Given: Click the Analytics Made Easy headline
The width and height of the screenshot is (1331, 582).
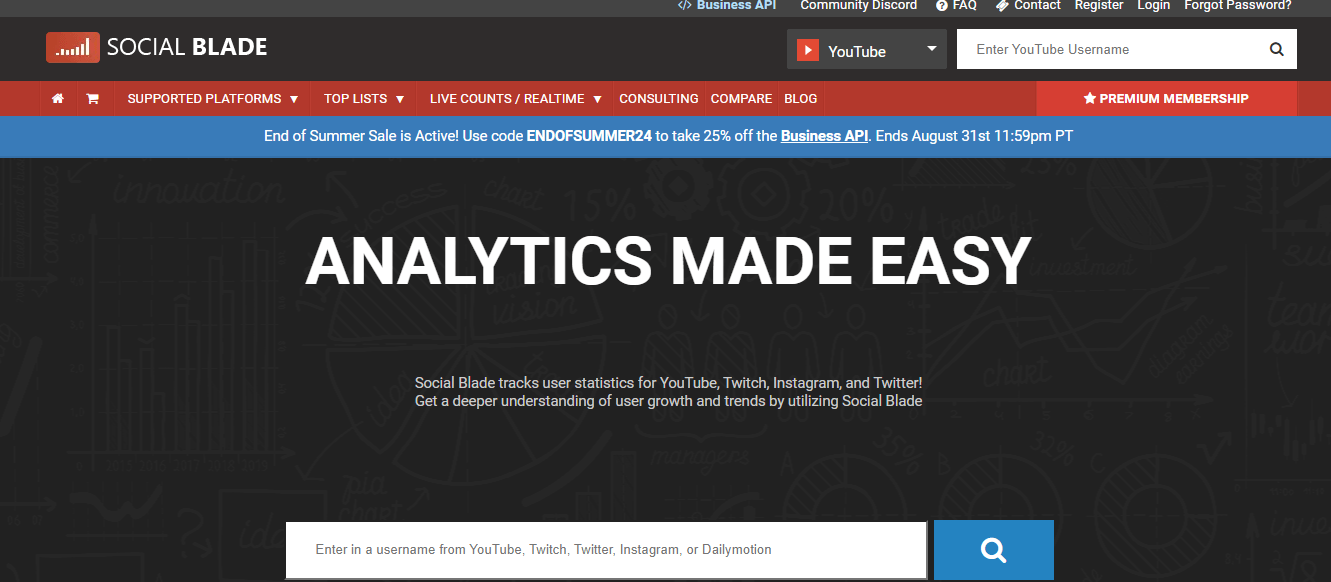Looking at the screenshot, I should coord(668,263).
